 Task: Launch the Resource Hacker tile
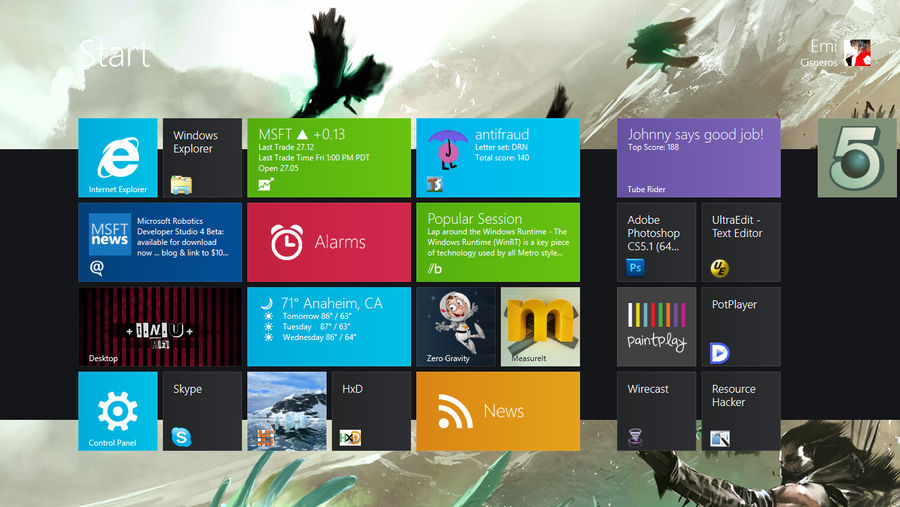coord(741,411)
